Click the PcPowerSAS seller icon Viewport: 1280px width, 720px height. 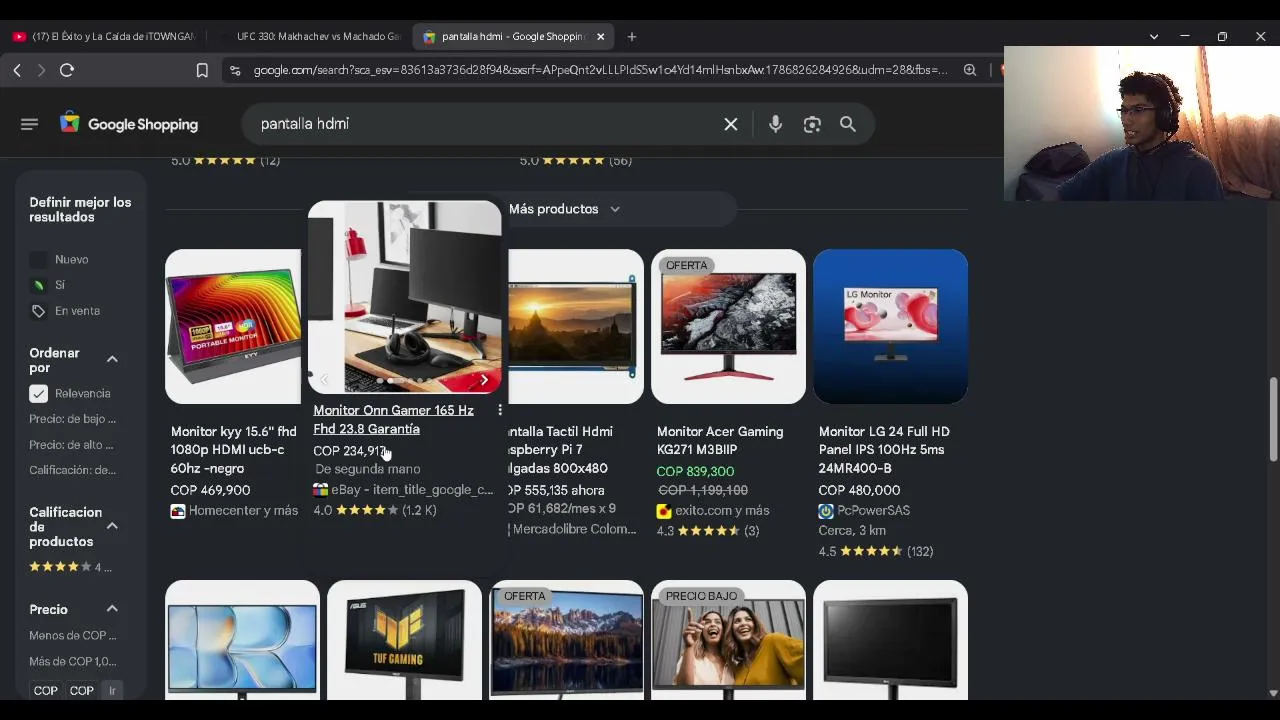826,511
